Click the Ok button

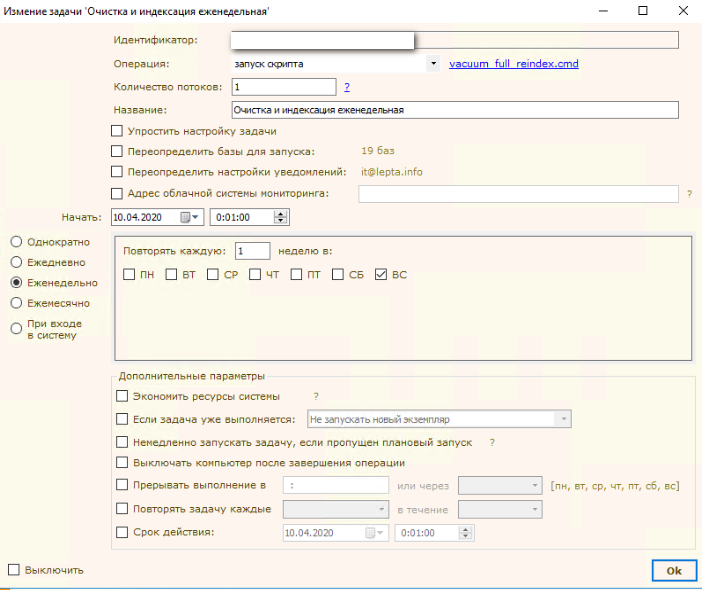(674, 571)
